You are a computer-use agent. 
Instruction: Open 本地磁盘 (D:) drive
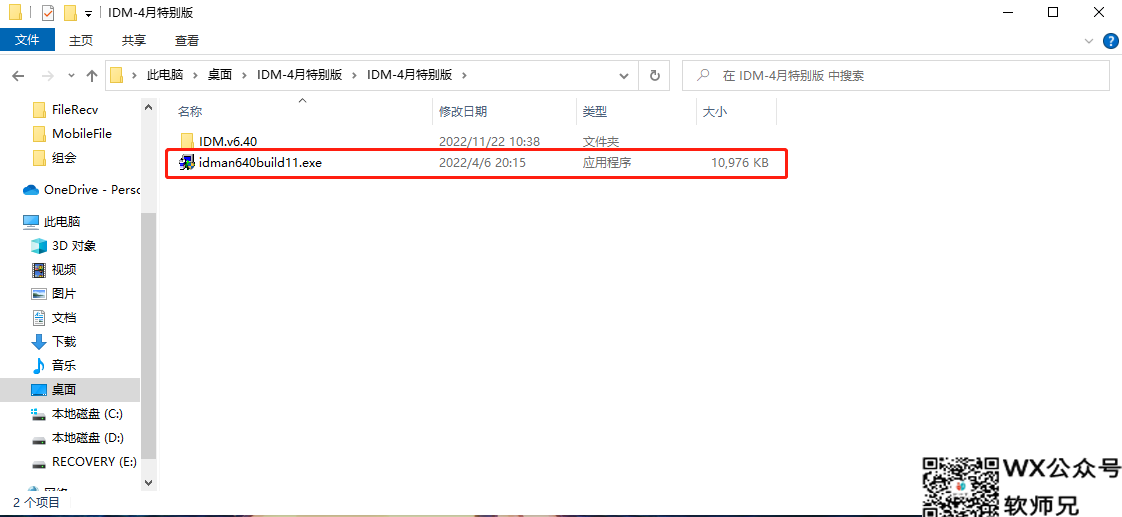click(87, 438)
